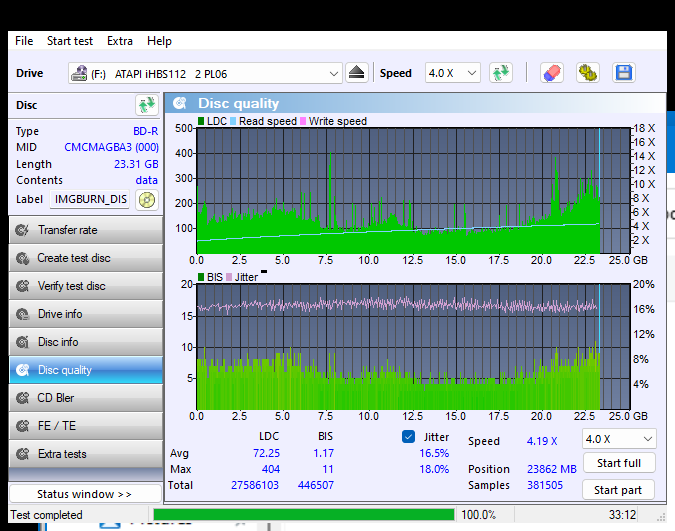The image size is (675, 531).
Task: Open the CD Bler test
Action: (86, 398)
